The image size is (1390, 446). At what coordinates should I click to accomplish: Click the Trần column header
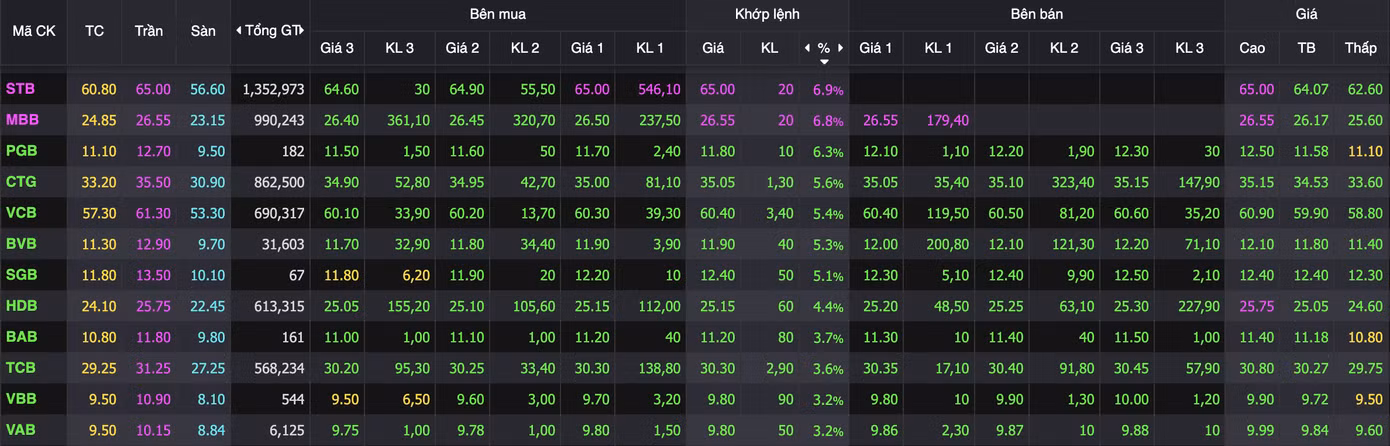coord(149,31)
